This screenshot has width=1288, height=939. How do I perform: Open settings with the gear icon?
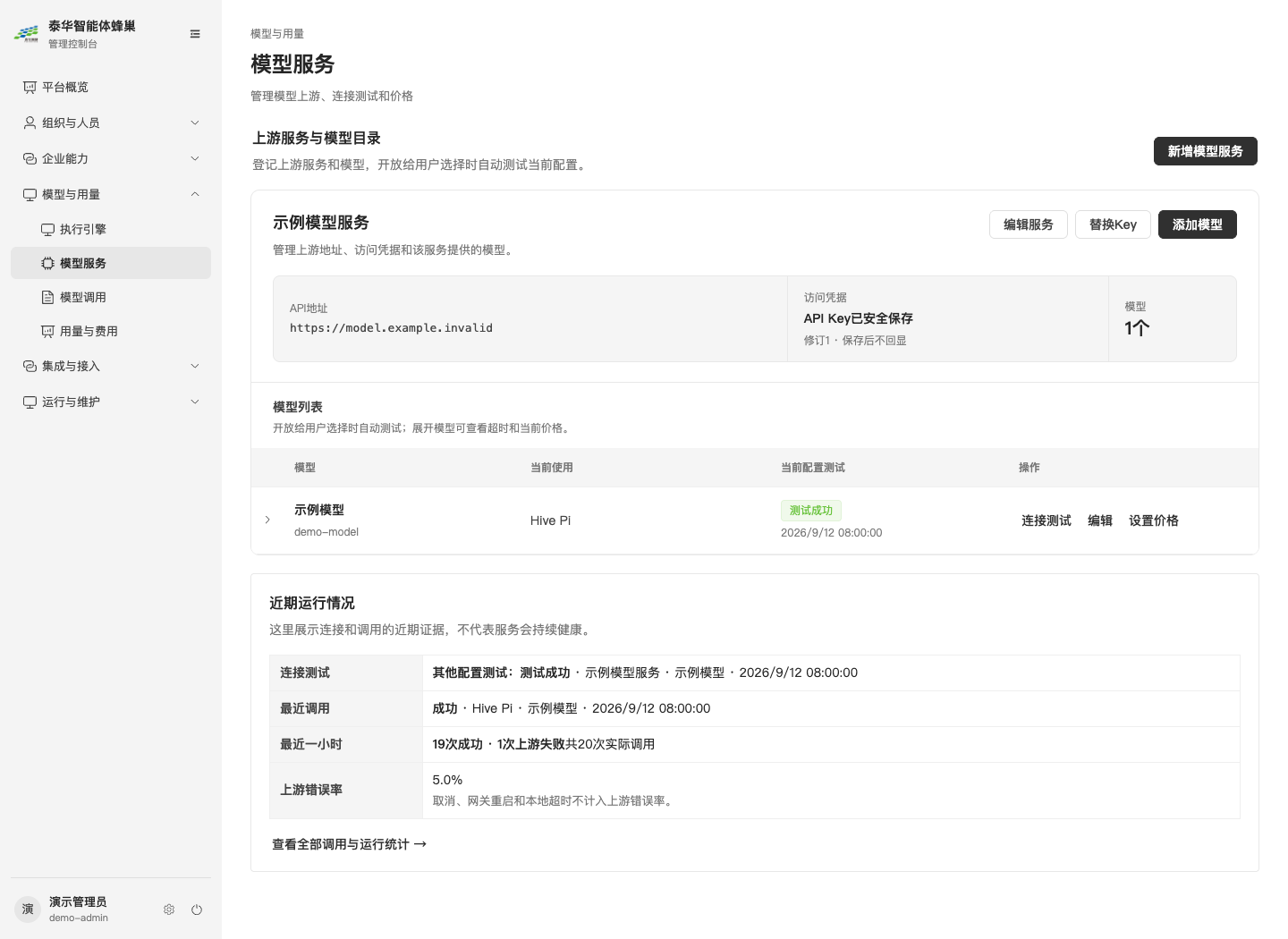pos(169,909)
